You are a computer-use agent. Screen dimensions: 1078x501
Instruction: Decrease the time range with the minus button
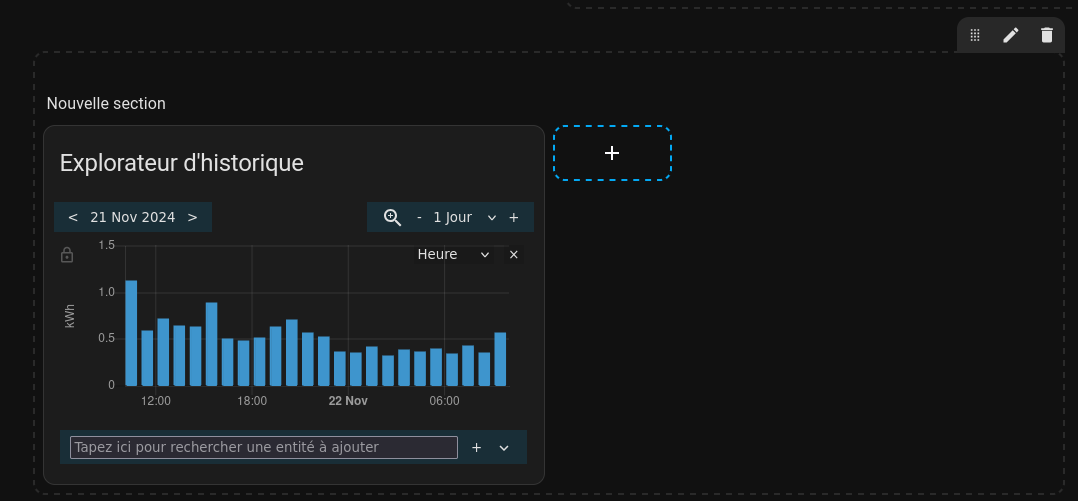pyautogui.click(x=419, y=217)
